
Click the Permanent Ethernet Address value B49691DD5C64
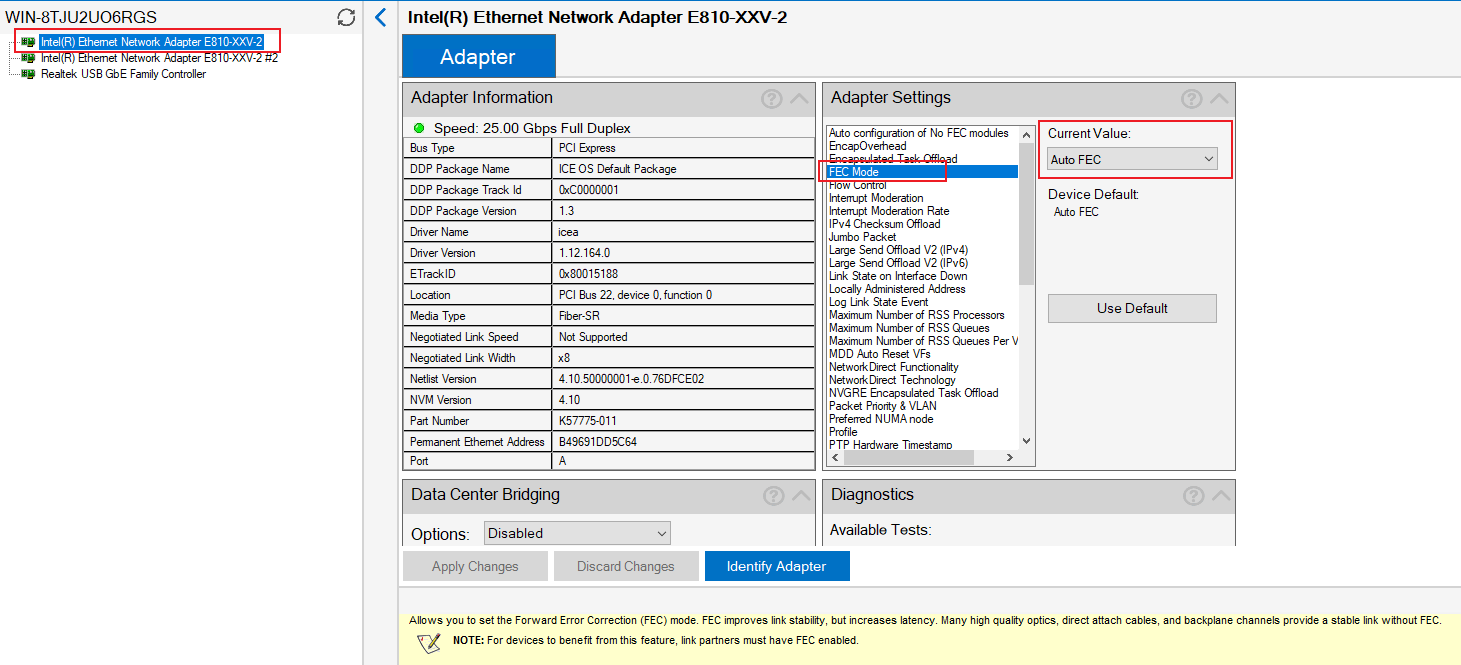pos(598,442)
